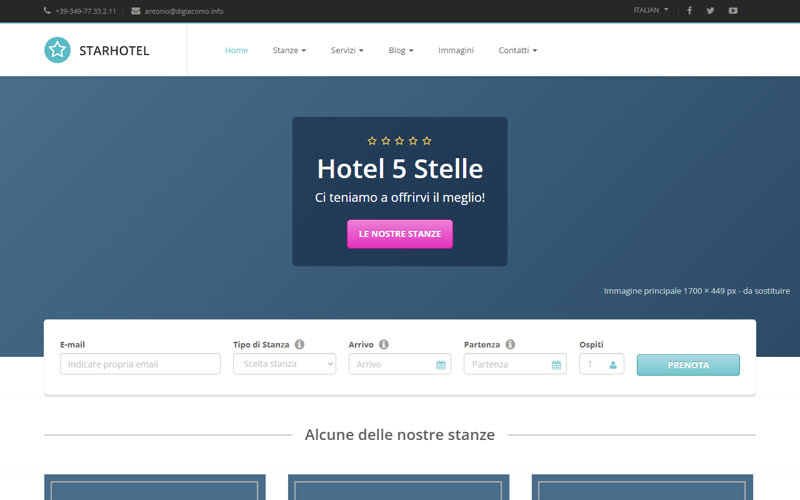800x500 pixels.
Task: Open calendar icon in Arrivo field
Action: pos(441,365)
